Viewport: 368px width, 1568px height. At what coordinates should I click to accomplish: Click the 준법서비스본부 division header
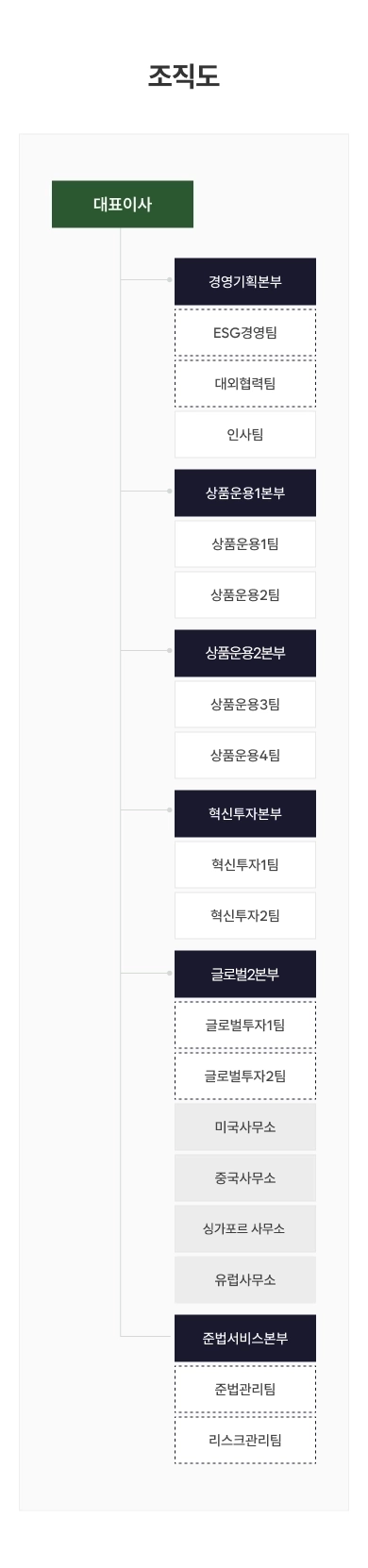click(245, 1338)
